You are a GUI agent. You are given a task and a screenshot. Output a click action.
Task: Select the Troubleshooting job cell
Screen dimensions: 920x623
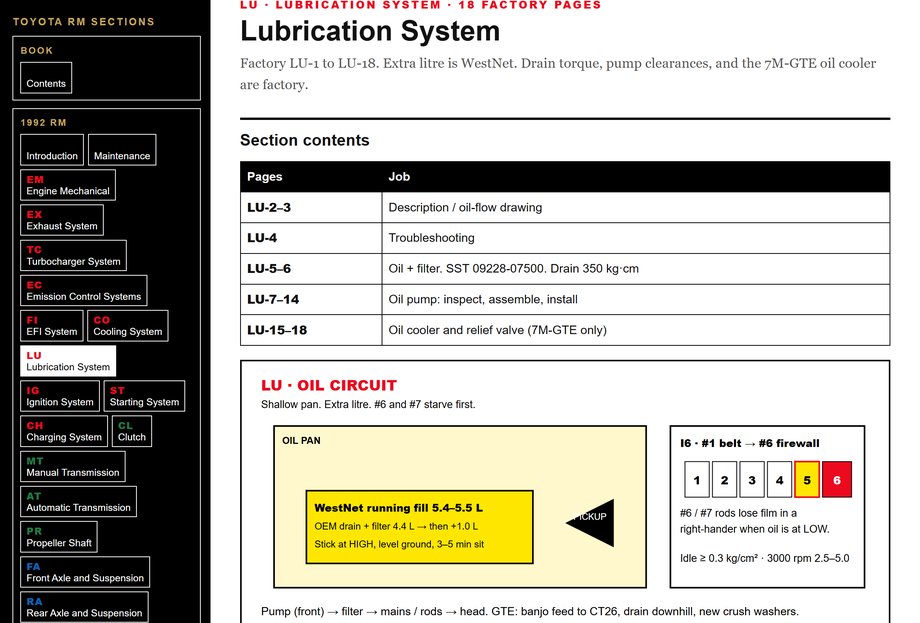636,238
